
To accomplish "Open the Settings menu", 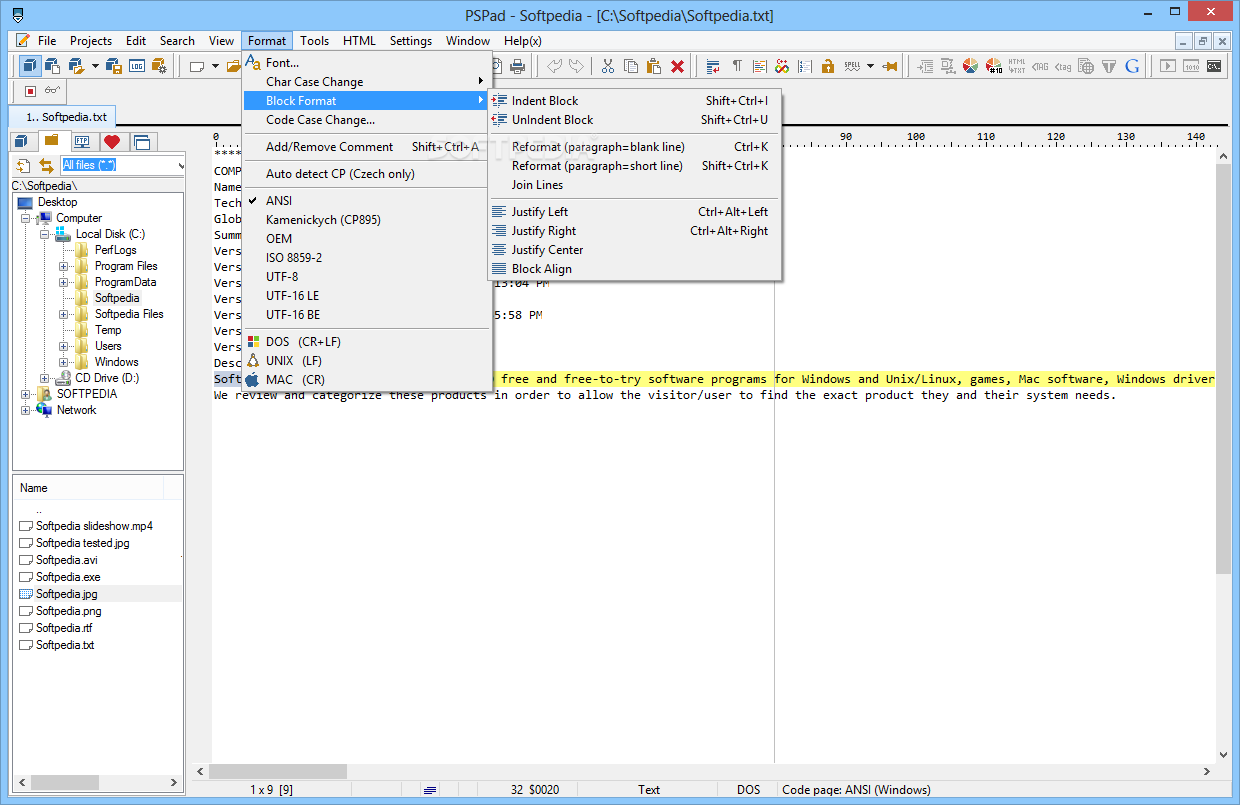I will tap(411, 41).
